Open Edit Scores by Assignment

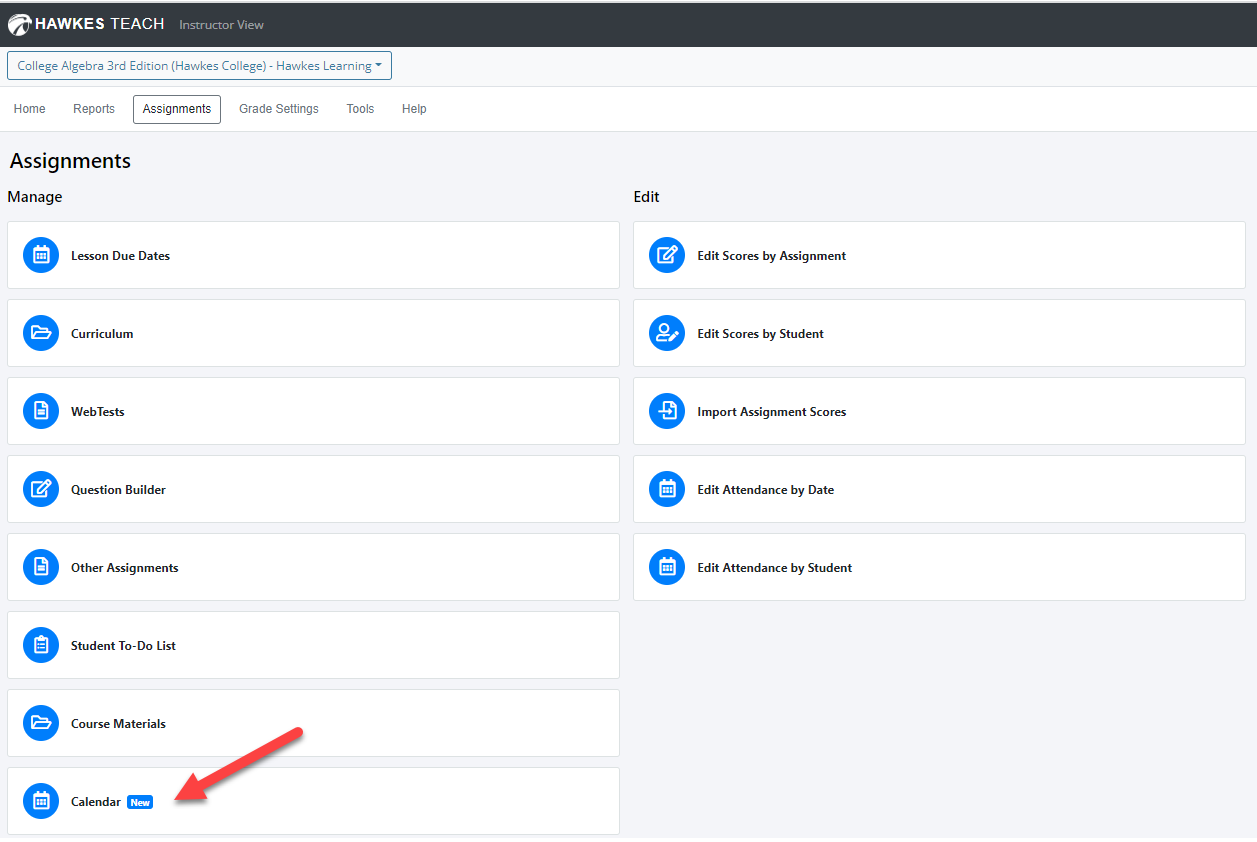(x=771, y=256)
